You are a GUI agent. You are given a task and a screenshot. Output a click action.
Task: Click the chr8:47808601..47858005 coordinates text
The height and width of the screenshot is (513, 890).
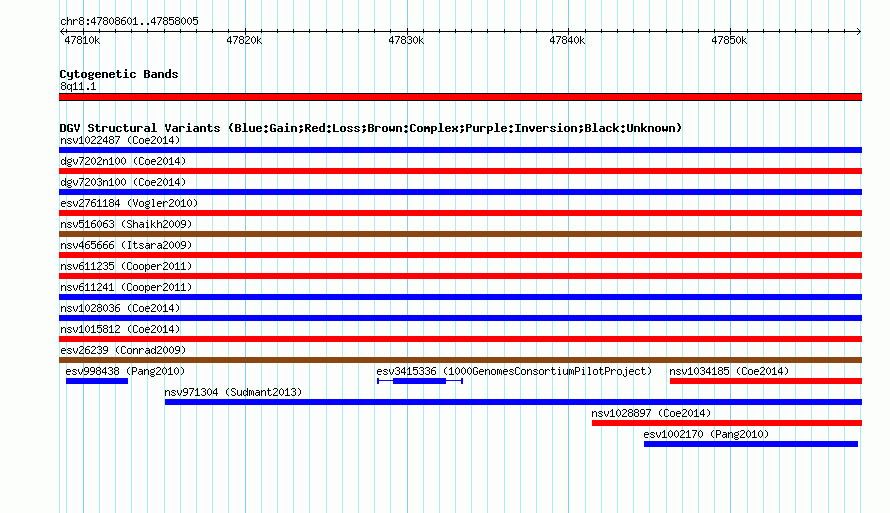[x=129, y=21]
